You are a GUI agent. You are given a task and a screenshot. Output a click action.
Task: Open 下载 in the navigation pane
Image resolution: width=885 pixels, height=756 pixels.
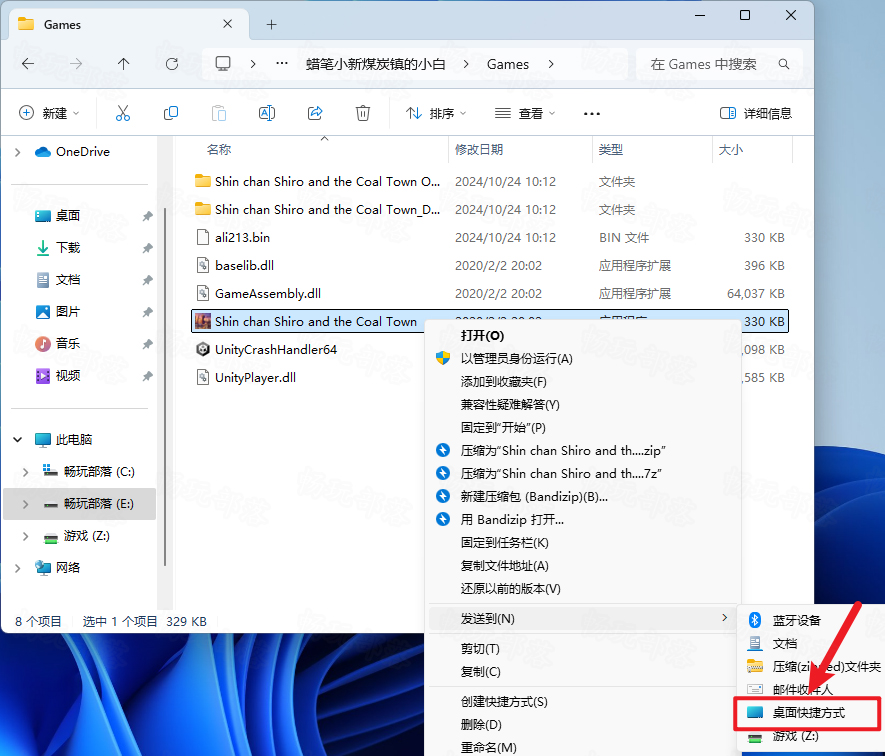[x=68, y=248]
